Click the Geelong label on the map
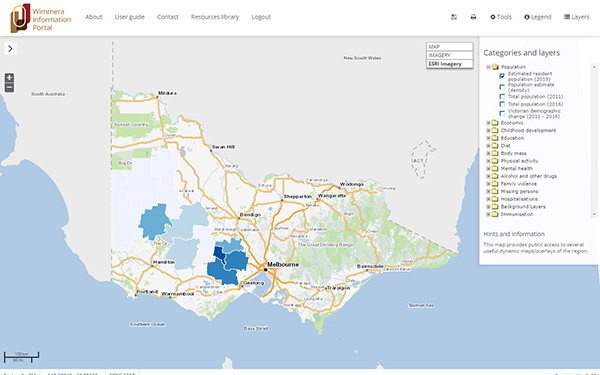This screenshot has height=375, width=600. point(254,283)
